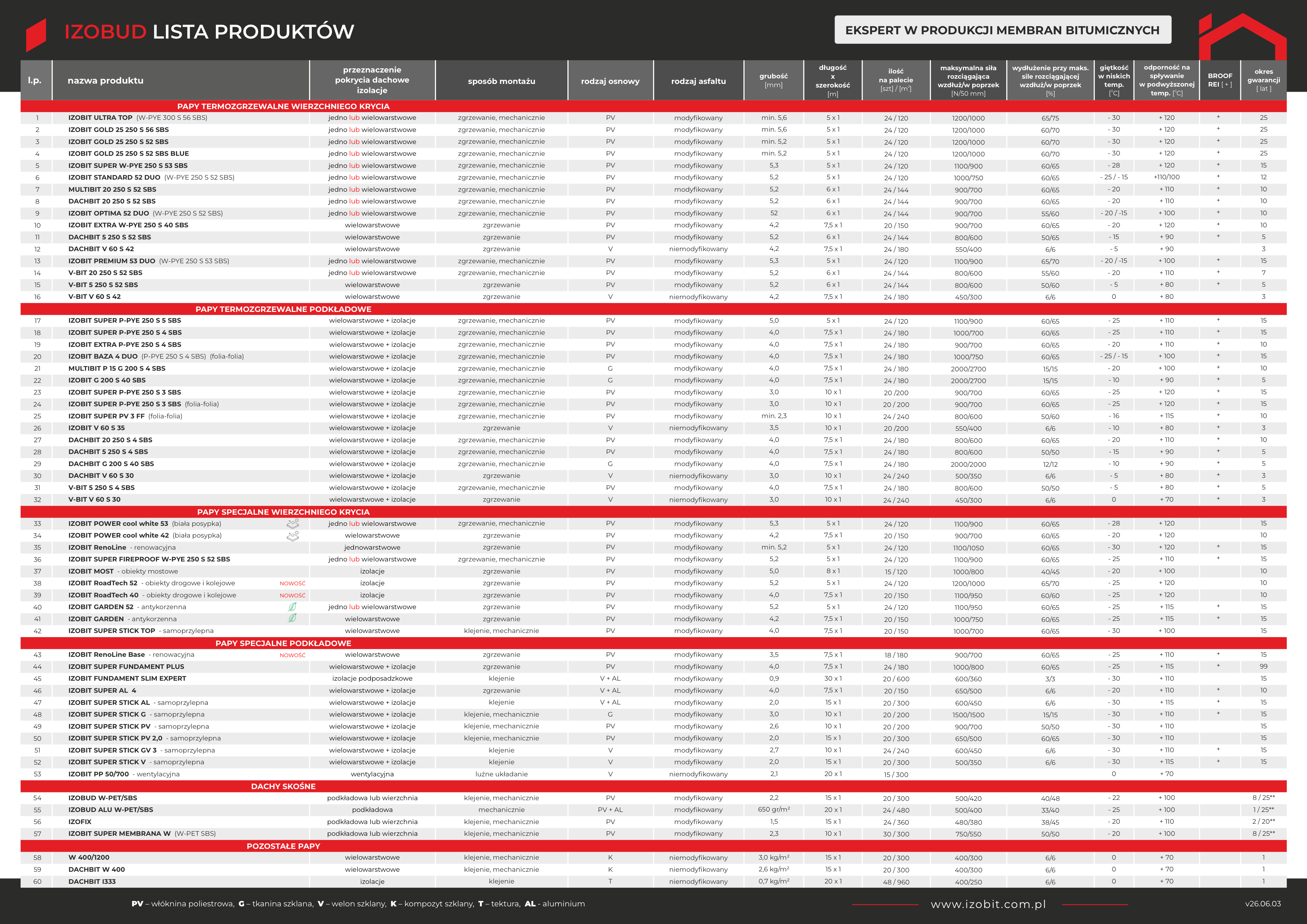This screenshot has width=1307, height=924.
Task: Click the NOWOŚĆ badge for IZOBIT RenoLine Base
Action: [x=292, y=655]
